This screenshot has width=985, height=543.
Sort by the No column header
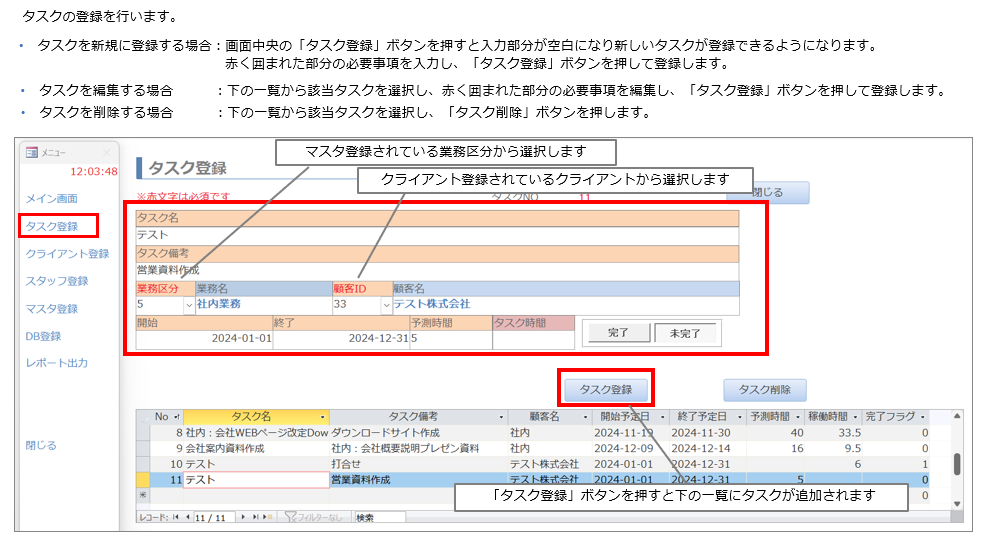pos(166,417)
